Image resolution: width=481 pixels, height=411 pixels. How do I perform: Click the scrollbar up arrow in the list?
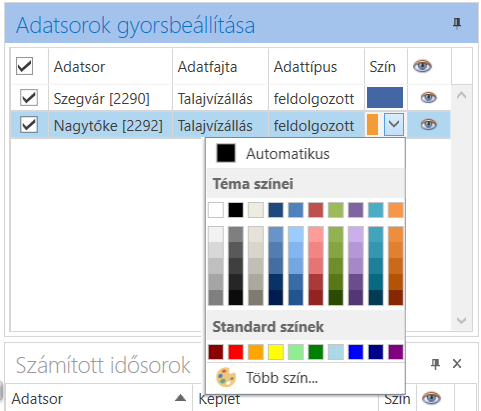[461, 96]
